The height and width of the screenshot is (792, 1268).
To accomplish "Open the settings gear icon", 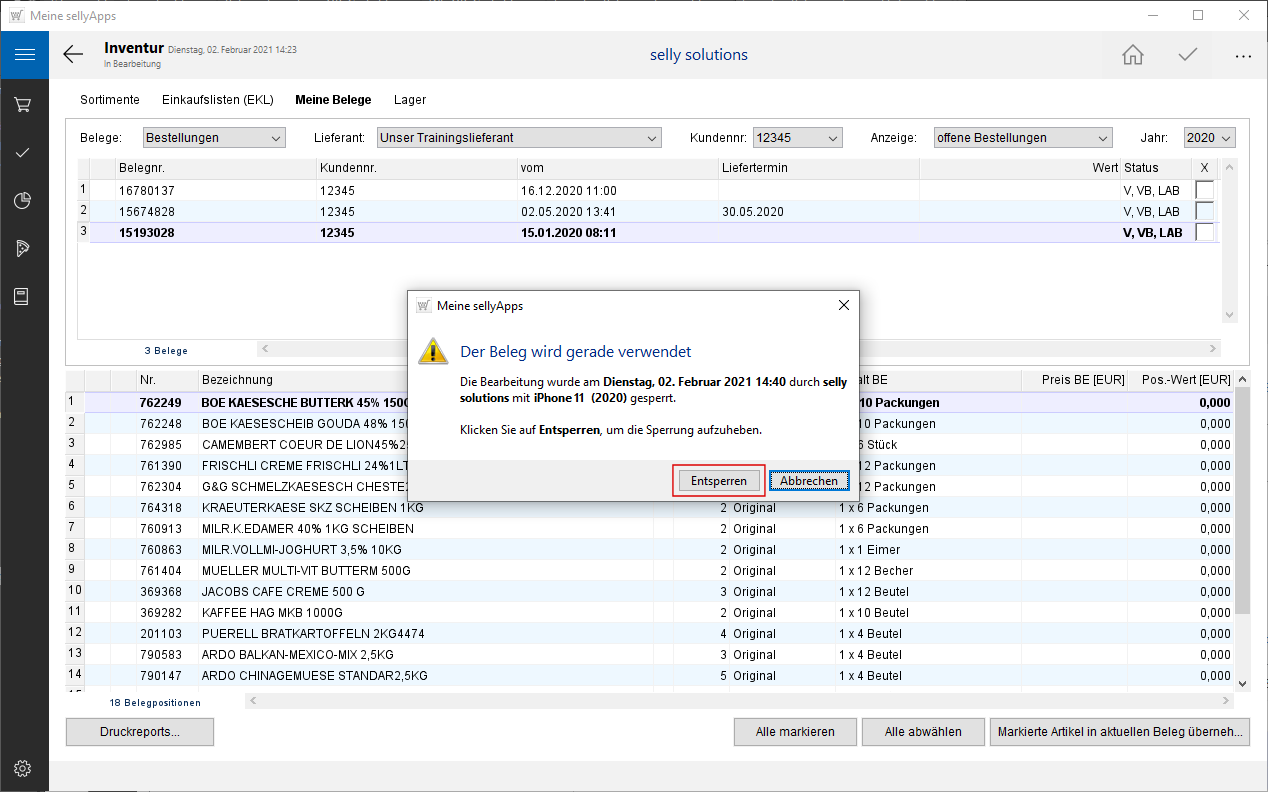I will pos(24,768).
